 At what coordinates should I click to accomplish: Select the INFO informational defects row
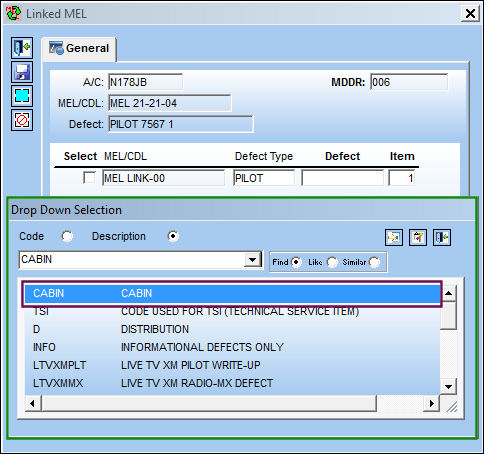(232, 347)
